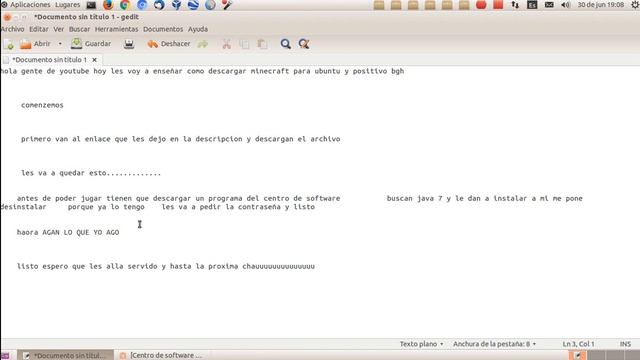Screen dimensions: 640x360
Task: Copy selection with the copy icon
Action: (x=244, y=44)
